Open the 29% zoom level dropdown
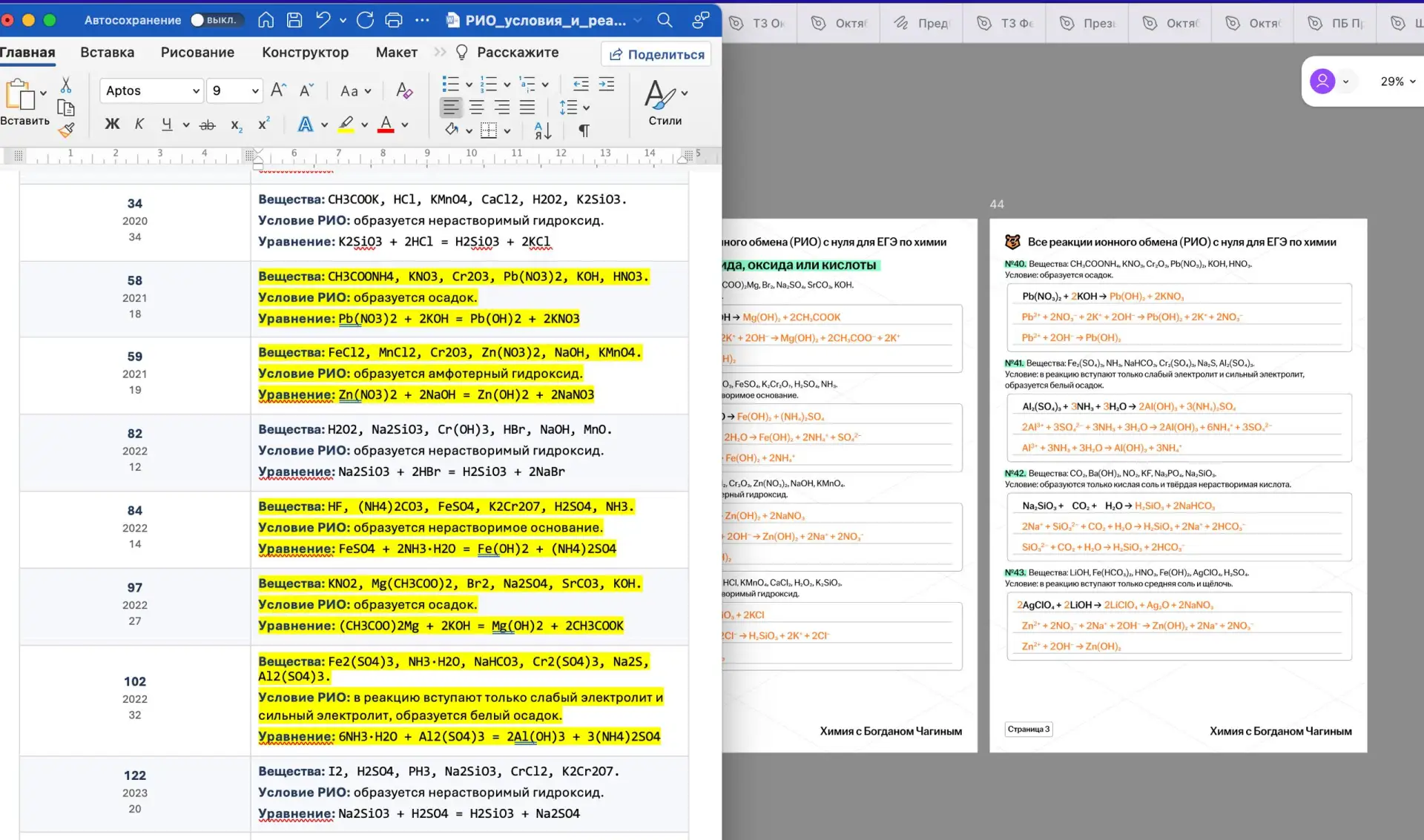 click(1398, 82)
